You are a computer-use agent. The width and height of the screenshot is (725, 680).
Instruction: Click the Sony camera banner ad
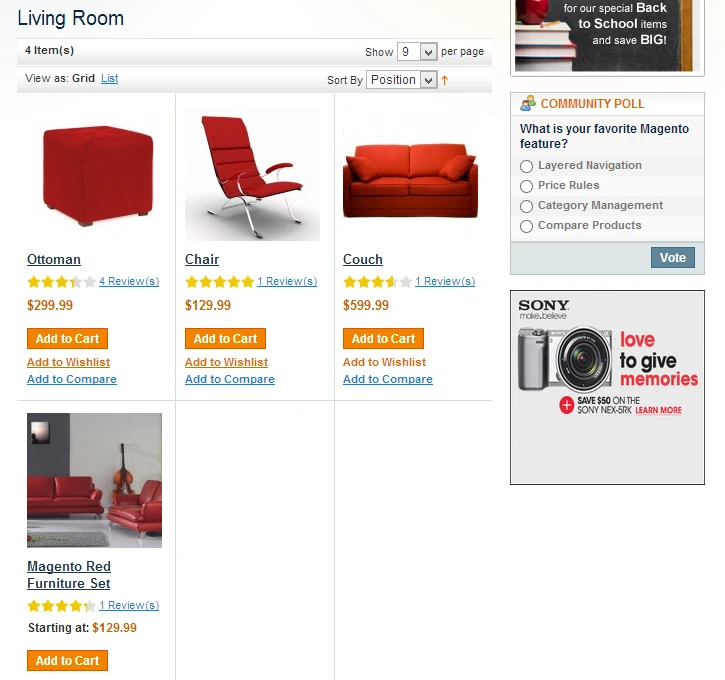coord(607,387)
